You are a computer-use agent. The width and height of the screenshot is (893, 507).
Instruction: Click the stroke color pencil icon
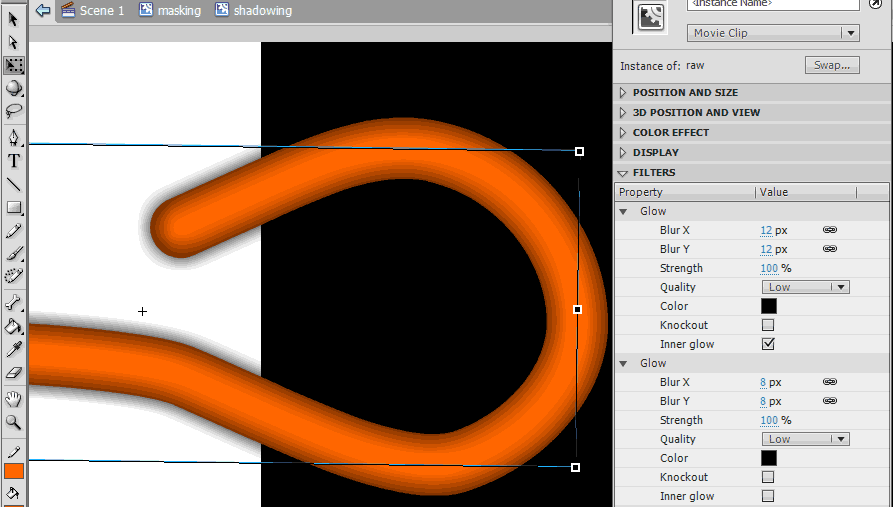pyautogui.click(x=14, y=453)
